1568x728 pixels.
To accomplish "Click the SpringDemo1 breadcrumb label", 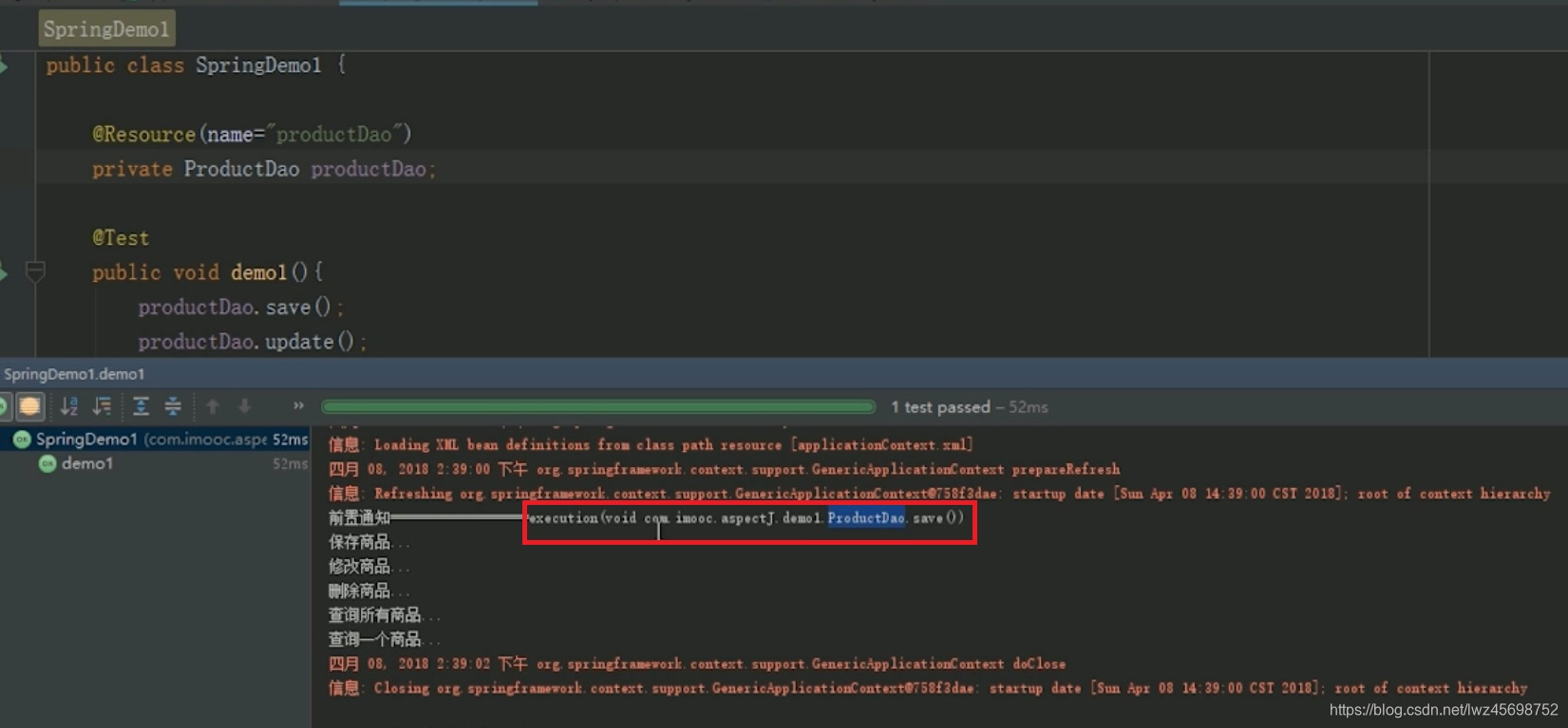I will pos(106,29).
